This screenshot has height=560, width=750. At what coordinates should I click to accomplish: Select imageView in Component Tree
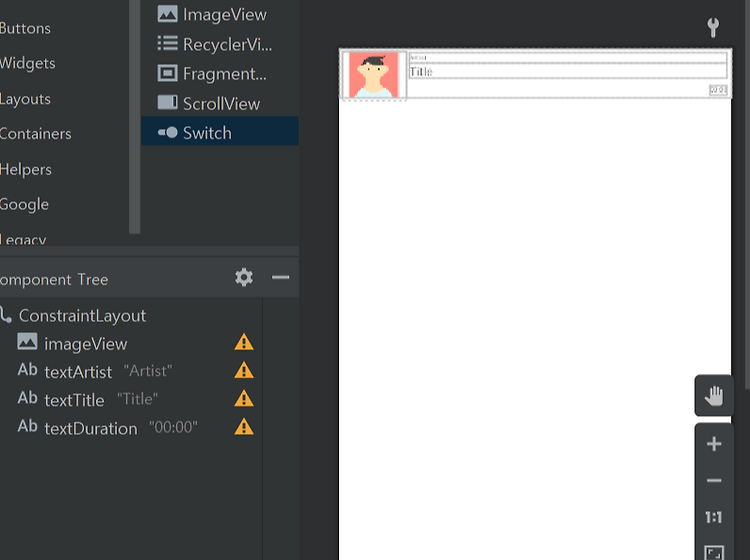[86, 344]
